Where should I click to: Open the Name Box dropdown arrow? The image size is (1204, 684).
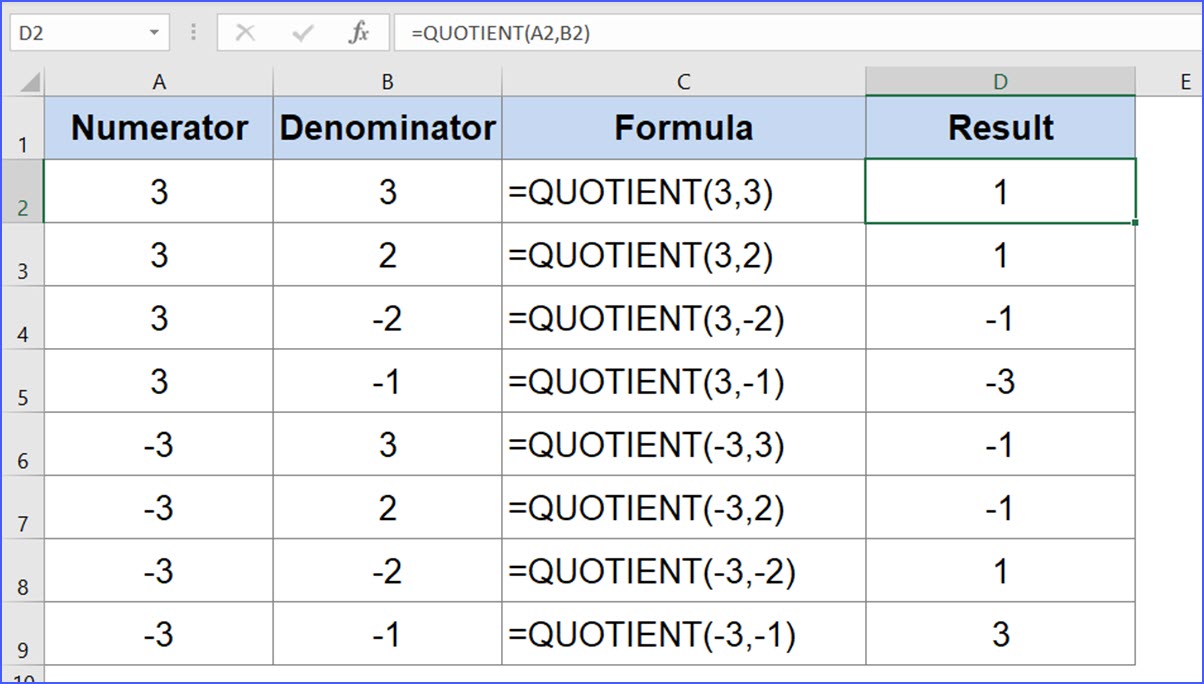pos(156,31)
